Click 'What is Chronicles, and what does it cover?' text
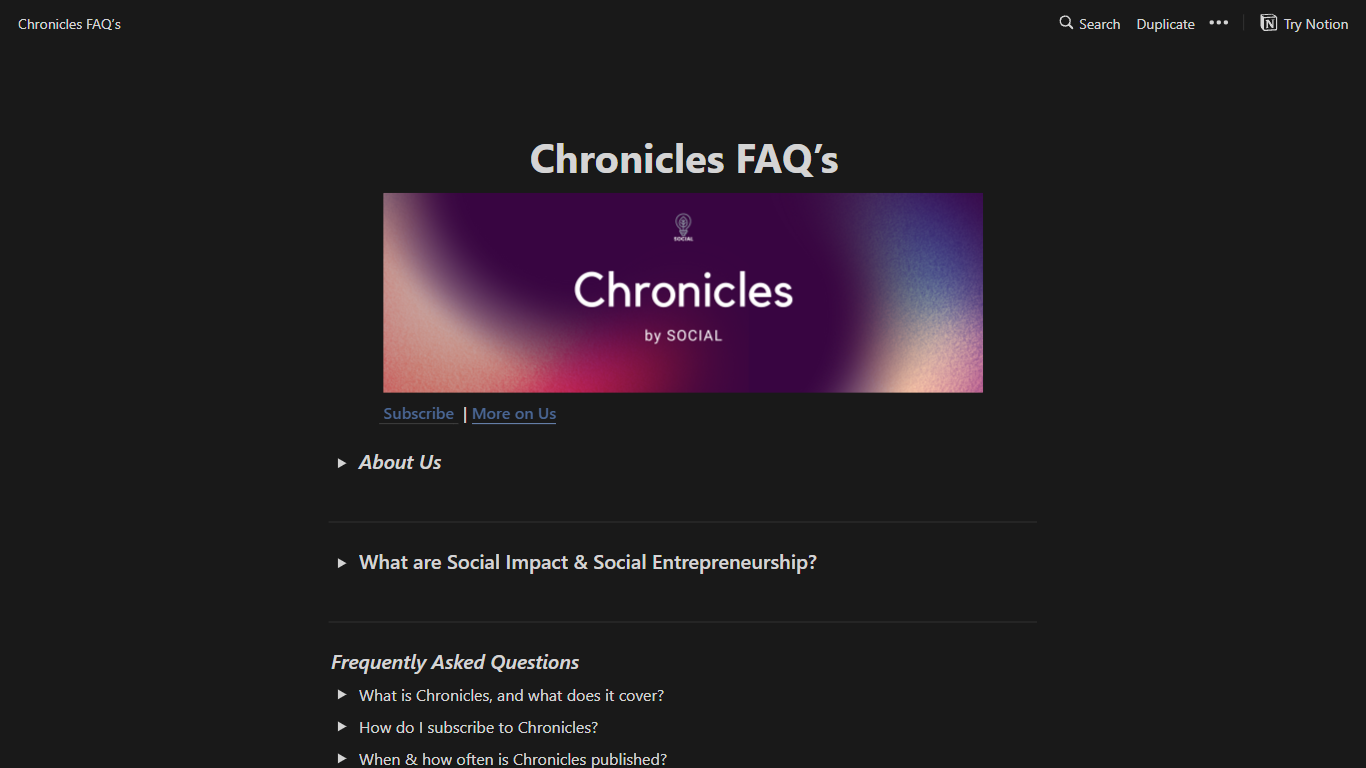Screen dimensions: 1366x768 [x=511, y=695]
